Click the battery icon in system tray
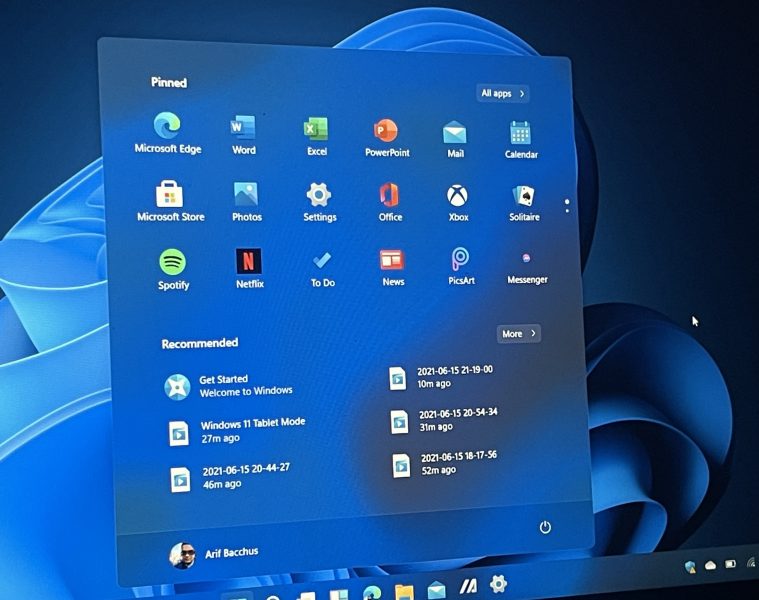The width and height of the screenshot is (759, 600). [x=730, y=564]
